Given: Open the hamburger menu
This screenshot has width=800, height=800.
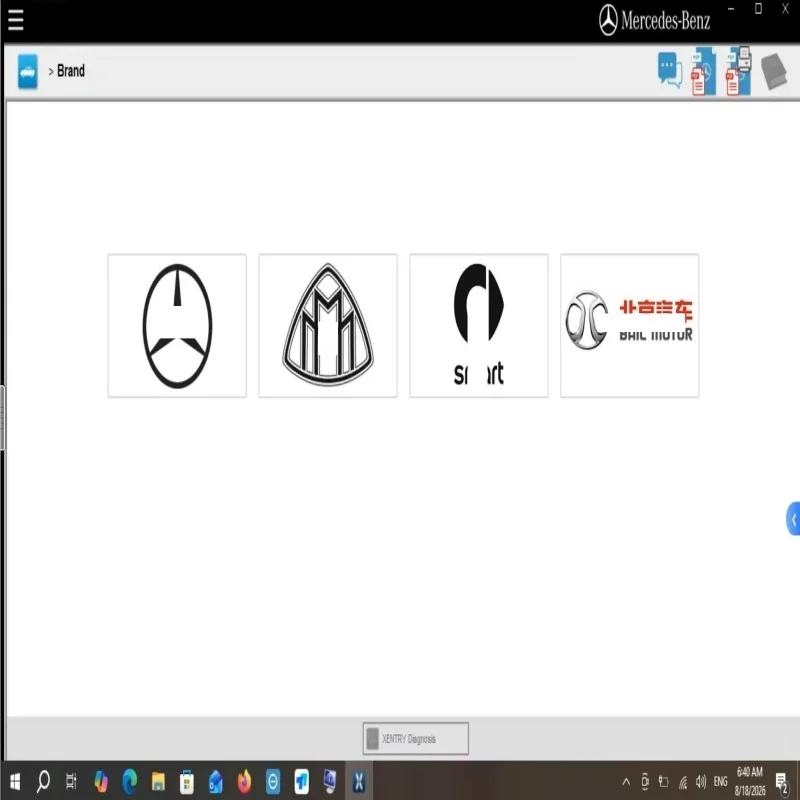Looking at the screenshot, I should [x=15, y=20].
